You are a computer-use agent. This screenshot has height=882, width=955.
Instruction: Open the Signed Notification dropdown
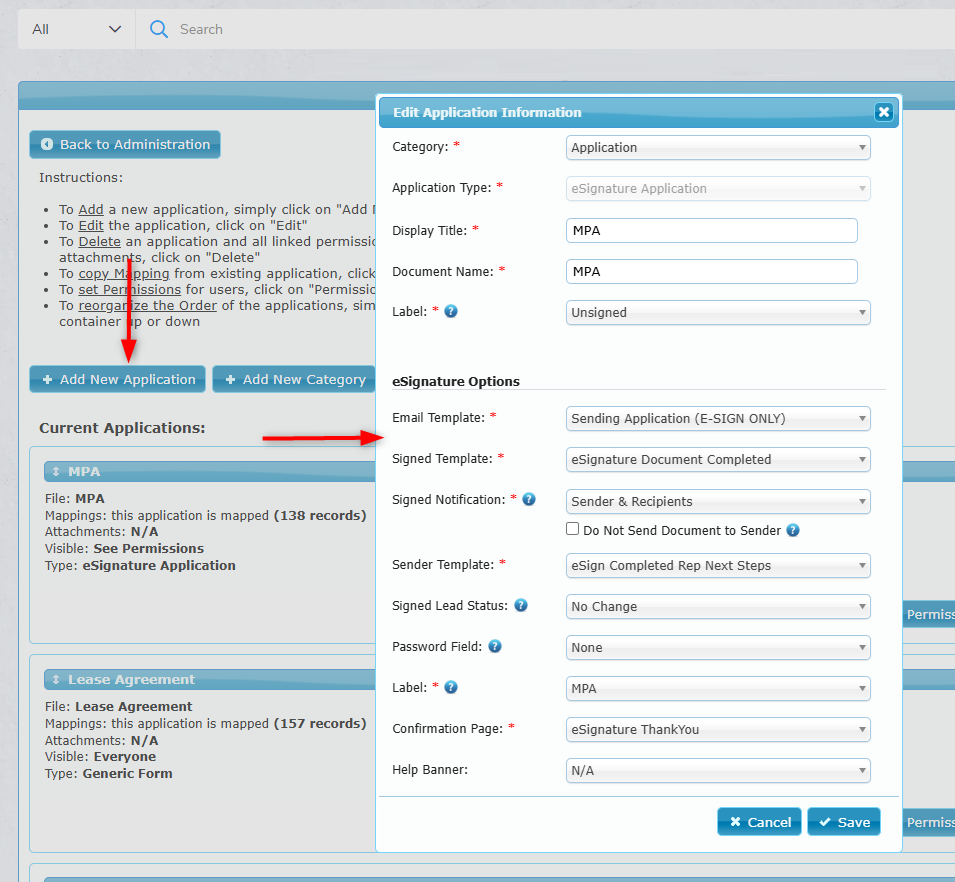pos(718,502)
